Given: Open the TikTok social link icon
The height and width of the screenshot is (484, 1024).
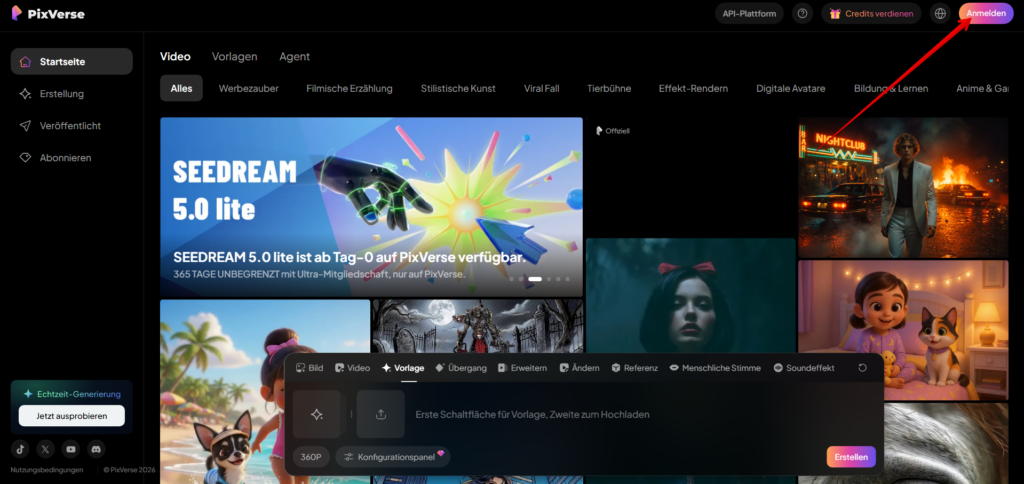Looking at the screenshot, I should [20, 449].
